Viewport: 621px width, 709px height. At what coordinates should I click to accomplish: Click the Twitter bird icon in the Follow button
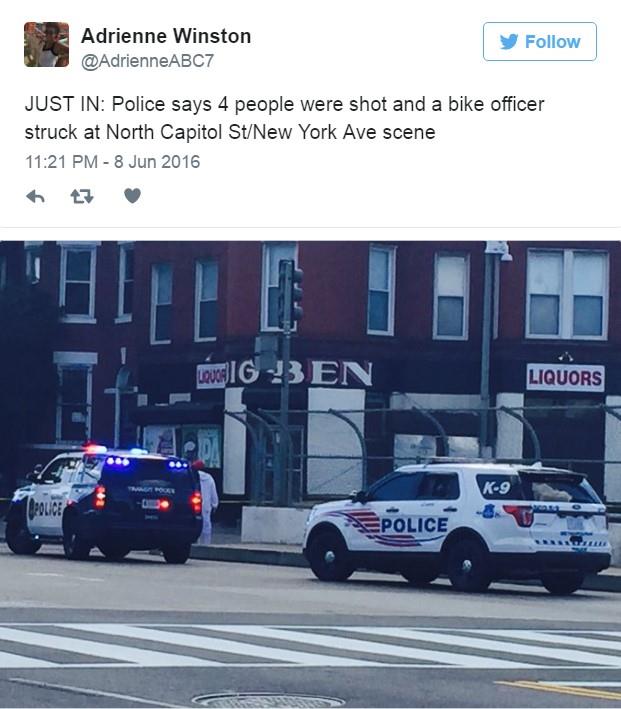[x=509, y=42]
